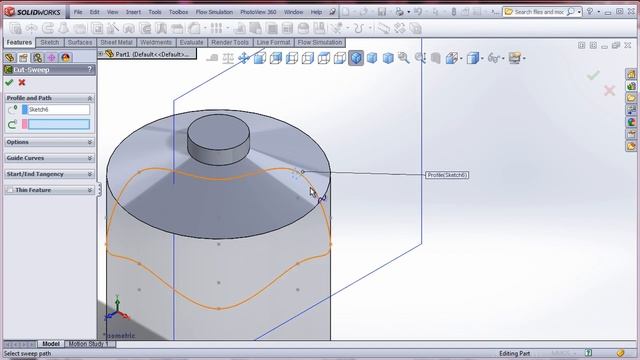640x360 pixels.
Task: Open the ConfigurationManager tab icon
Action: tap(38, 58)
